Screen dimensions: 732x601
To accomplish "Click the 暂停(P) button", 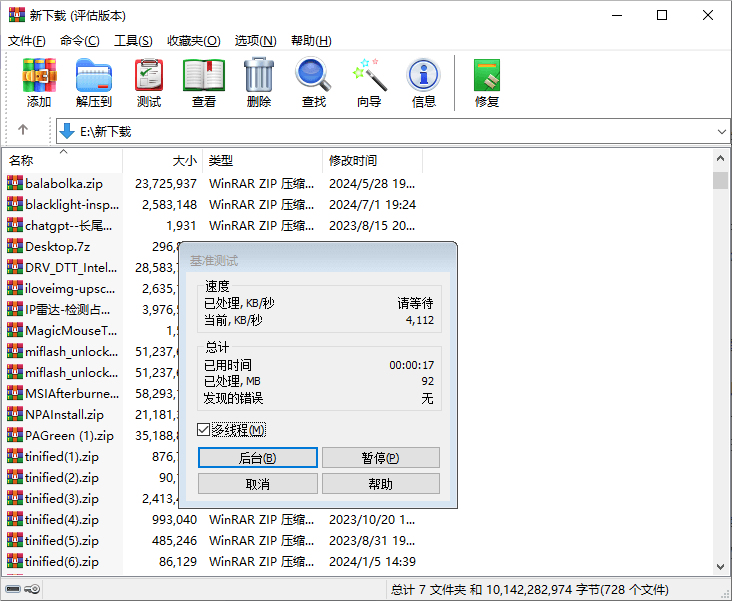I will [380, 458].
